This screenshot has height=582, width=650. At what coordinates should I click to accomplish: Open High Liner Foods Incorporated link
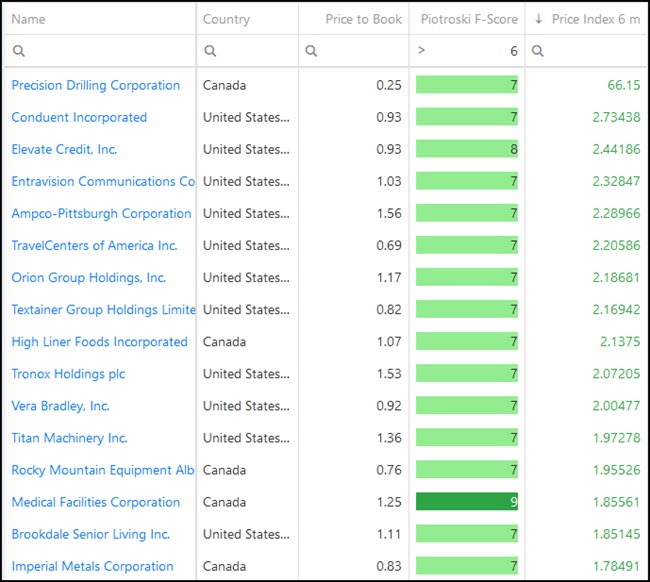(x=99, y=342)
